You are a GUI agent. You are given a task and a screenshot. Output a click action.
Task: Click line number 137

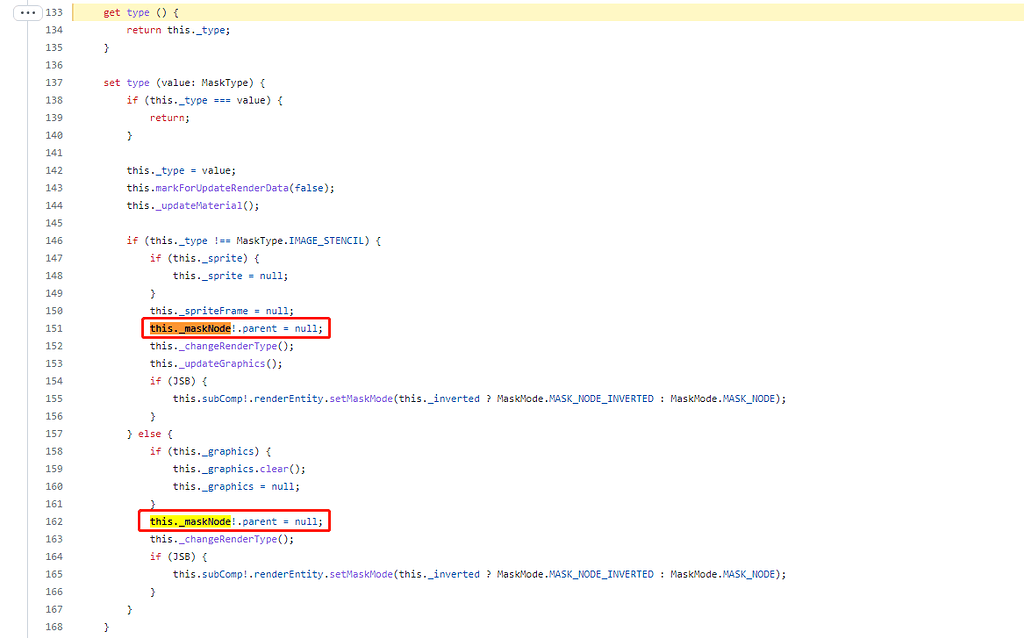click(54, 83)
